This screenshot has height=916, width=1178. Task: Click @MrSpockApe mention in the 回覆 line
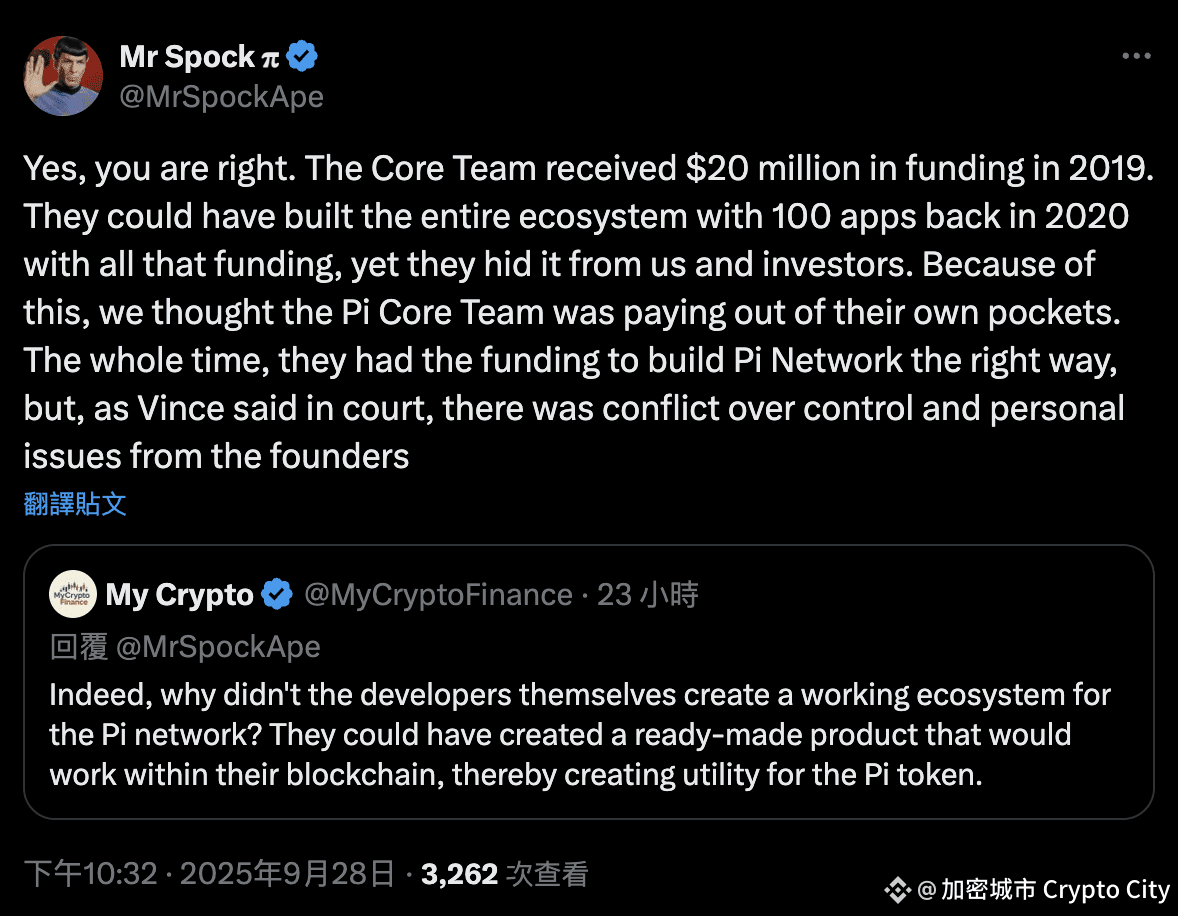tap(218, 647)
